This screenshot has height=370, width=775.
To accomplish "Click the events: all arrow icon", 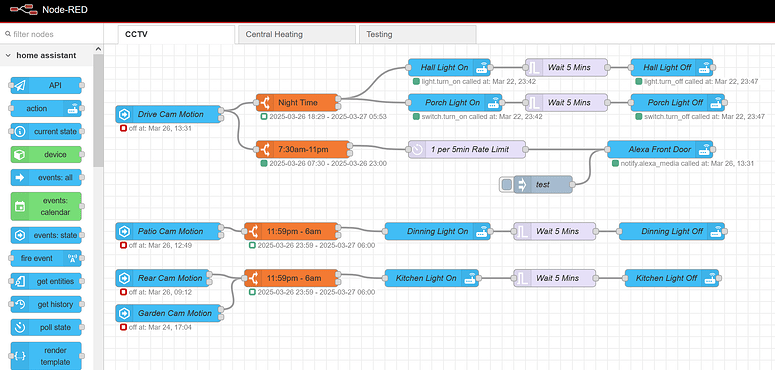I will pos(20,178).
